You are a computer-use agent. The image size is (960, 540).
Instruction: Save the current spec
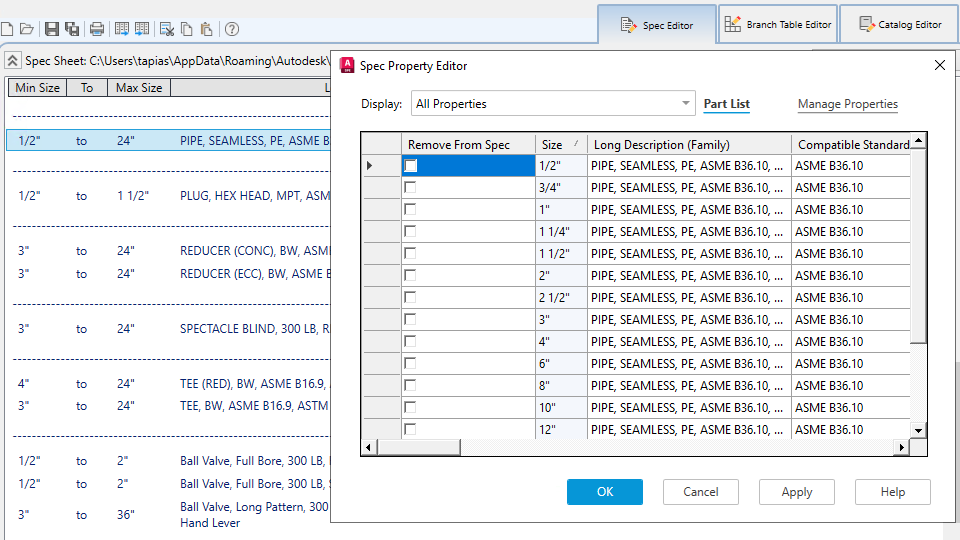click(52, 29)
